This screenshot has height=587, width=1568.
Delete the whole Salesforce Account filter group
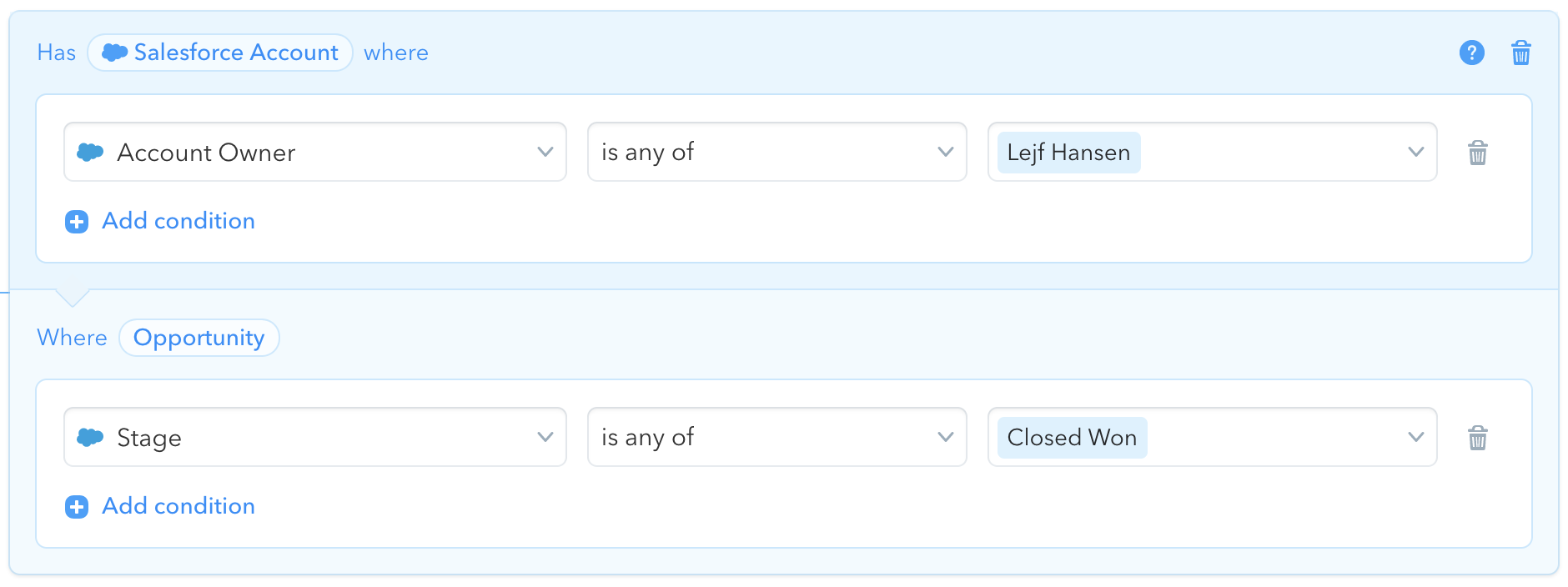[1521, 53]
